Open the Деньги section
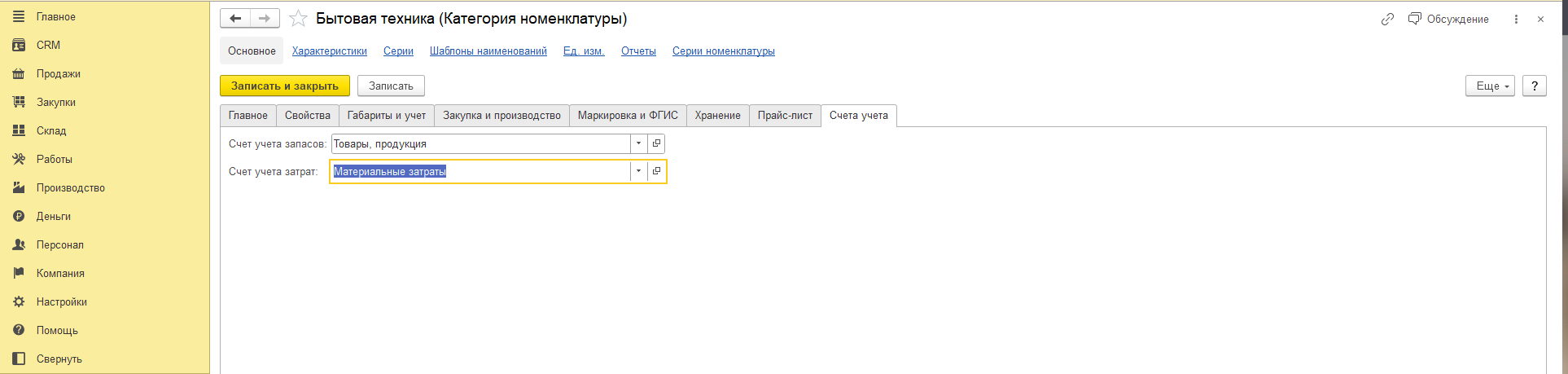This screenshot has width=1568, height=374. (53, 216)
